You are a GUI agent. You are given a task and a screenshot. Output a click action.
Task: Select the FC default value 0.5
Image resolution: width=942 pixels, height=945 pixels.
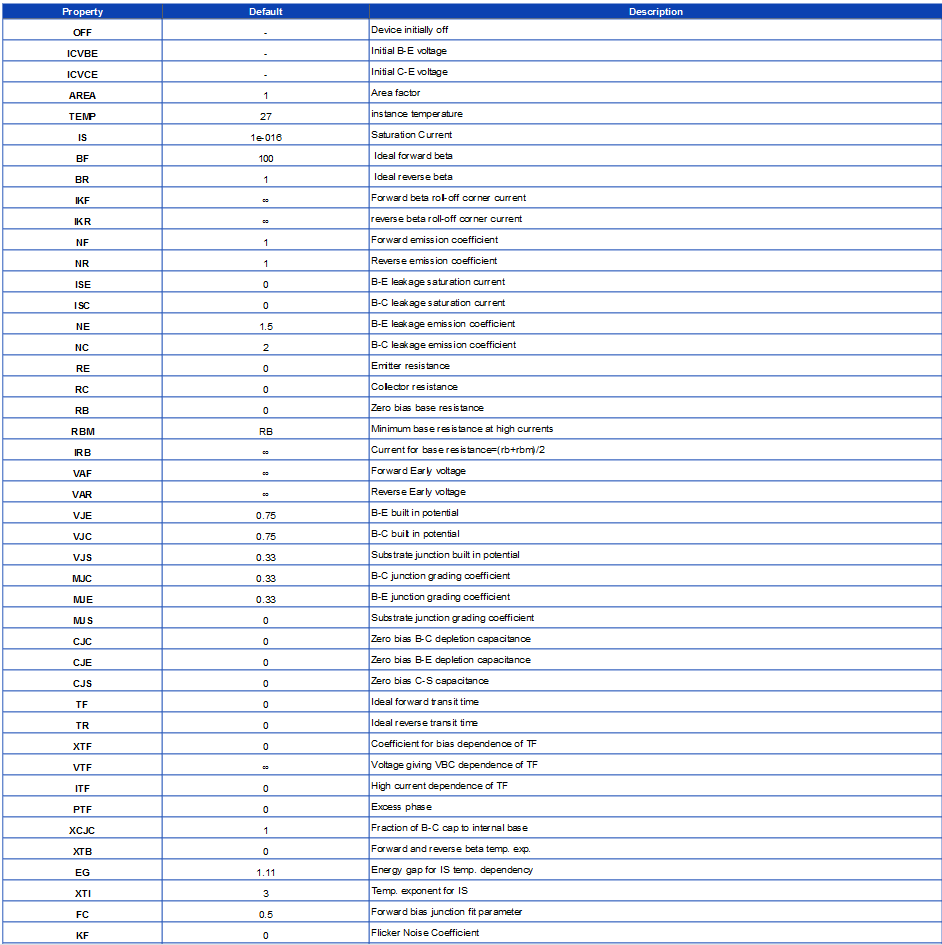pos(266,914)
